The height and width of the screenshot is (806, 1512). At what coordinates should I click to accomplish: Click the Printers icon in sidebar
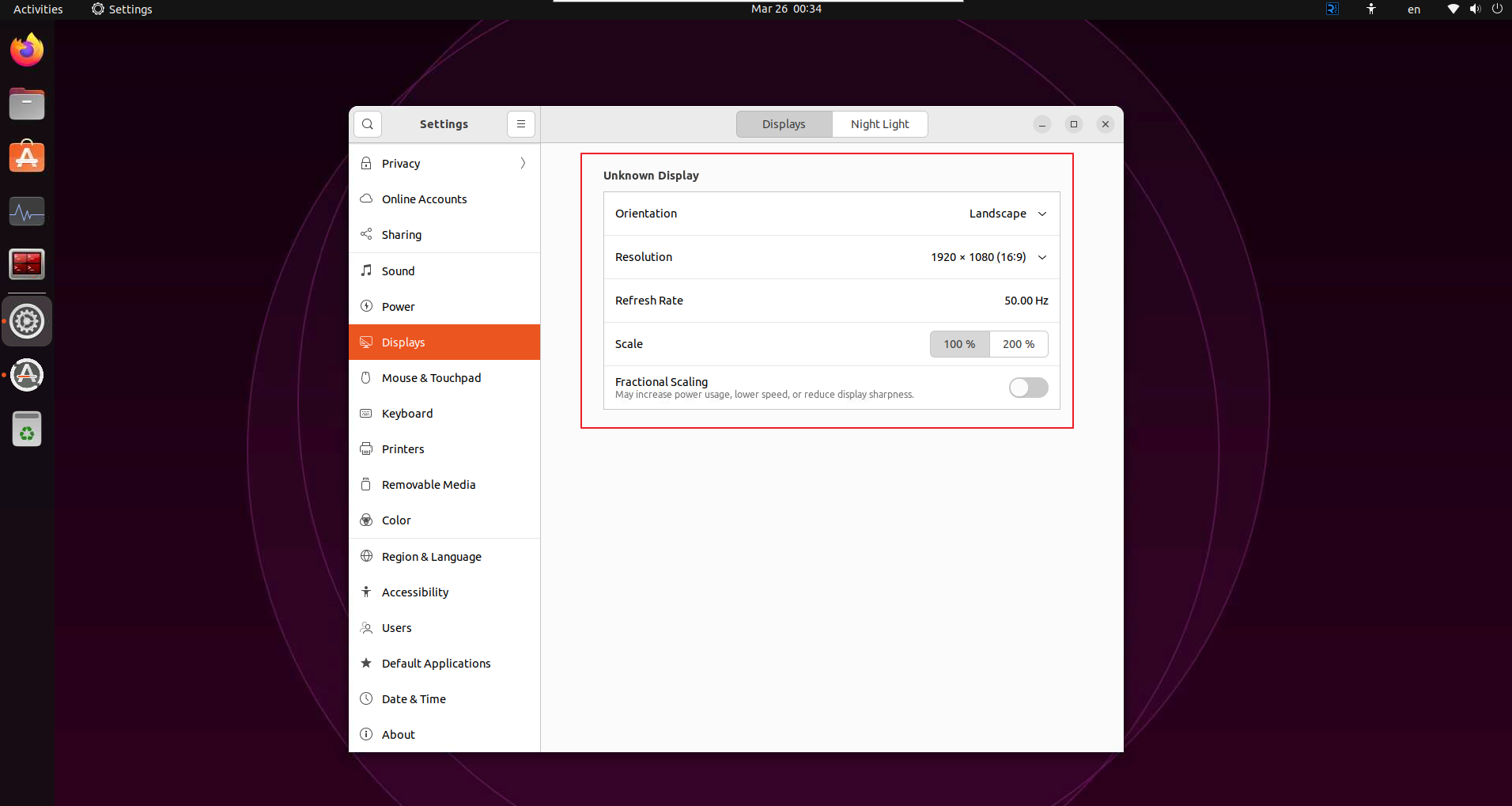(366, 448)
